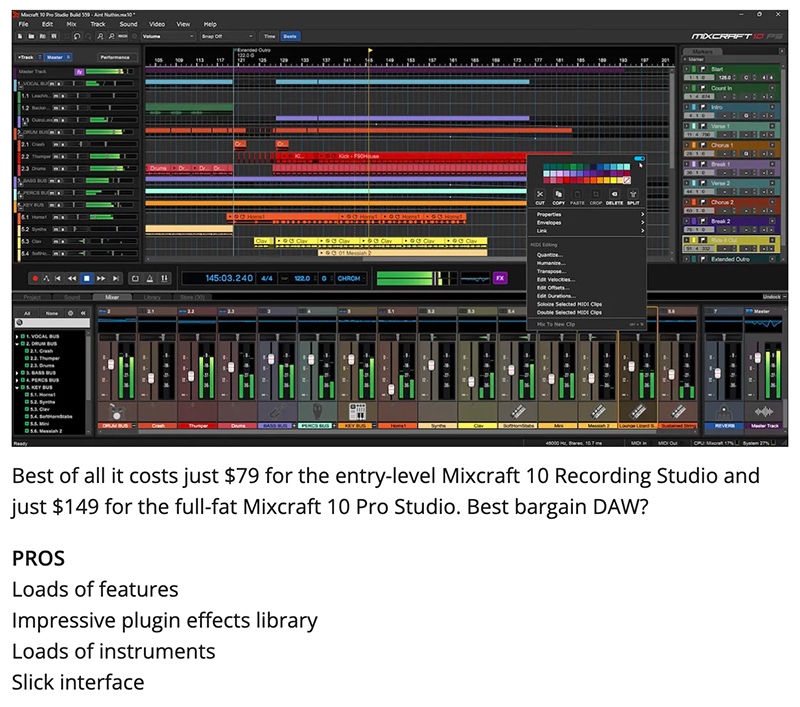Image resolution: width=800 pixels, height=707 pixels.
Task: Click the zoom out magnifier icon
Action: [x=111, y=36]
